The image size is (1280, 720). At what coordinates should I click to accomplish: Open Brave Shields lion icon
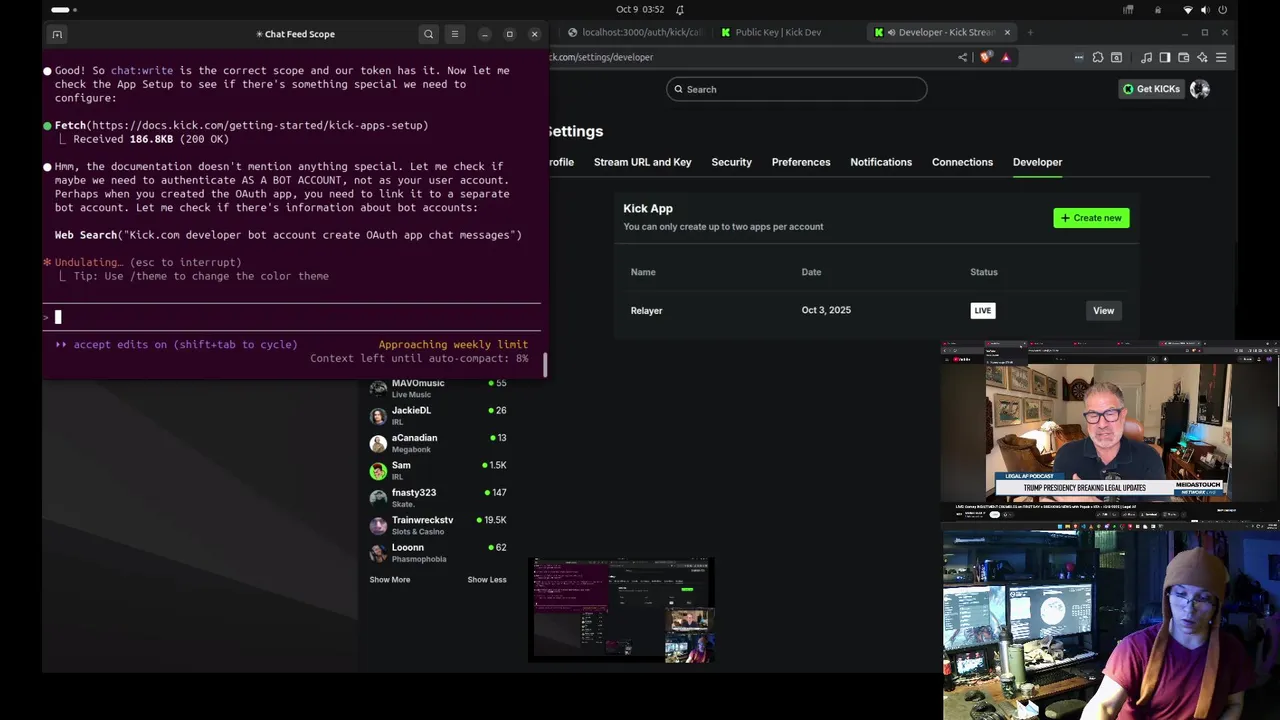click(986, 57)
